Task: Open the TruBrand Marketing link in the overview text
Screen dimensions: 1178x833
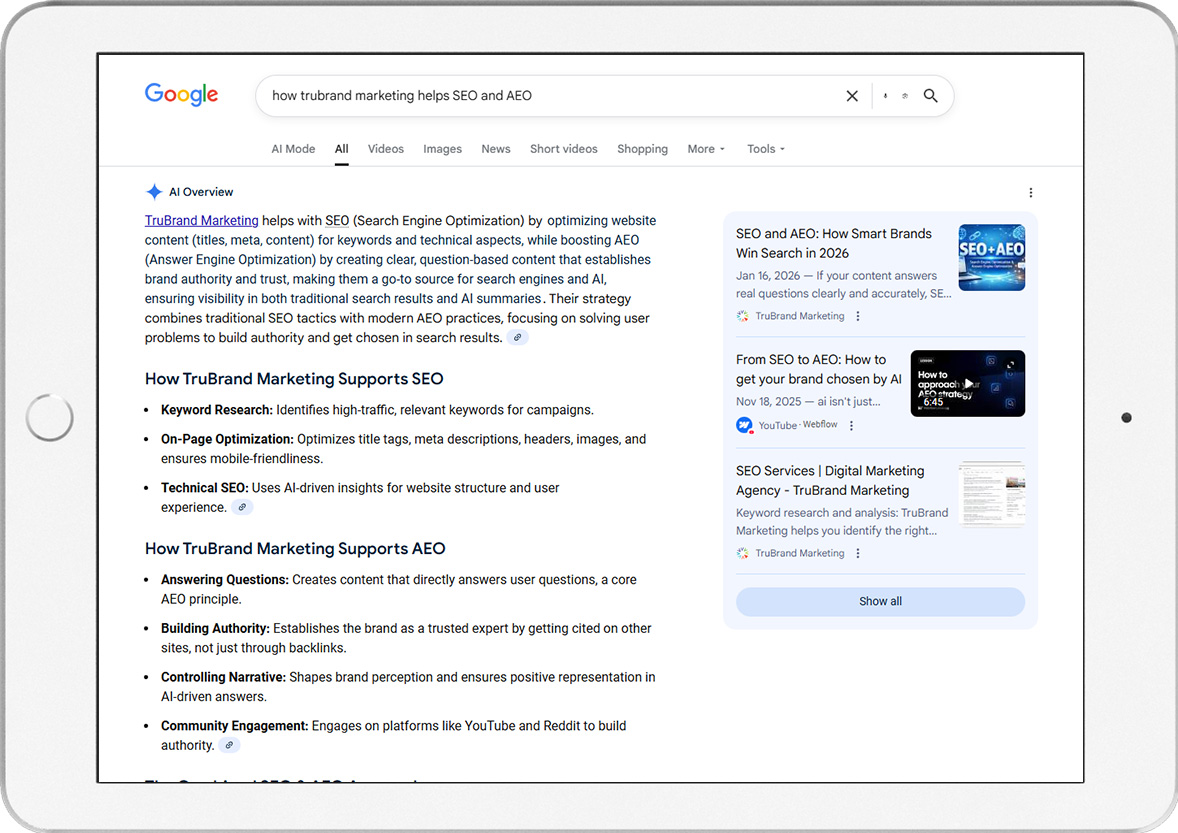Action: click(x=201, y=220)
